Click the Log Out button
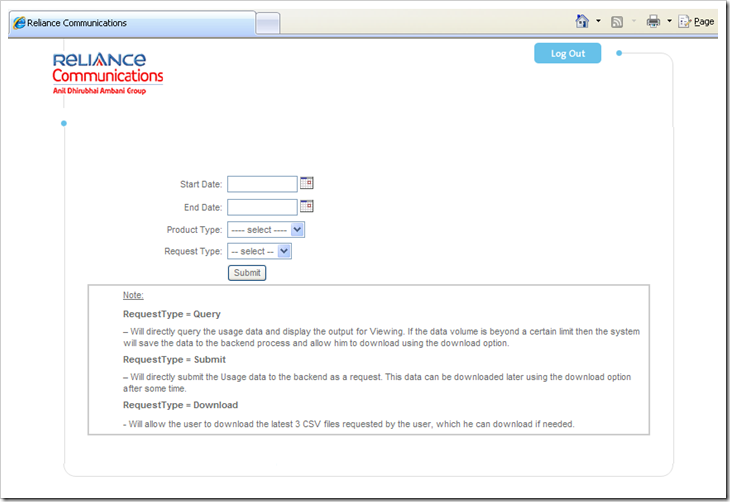 tap(568, 54)
